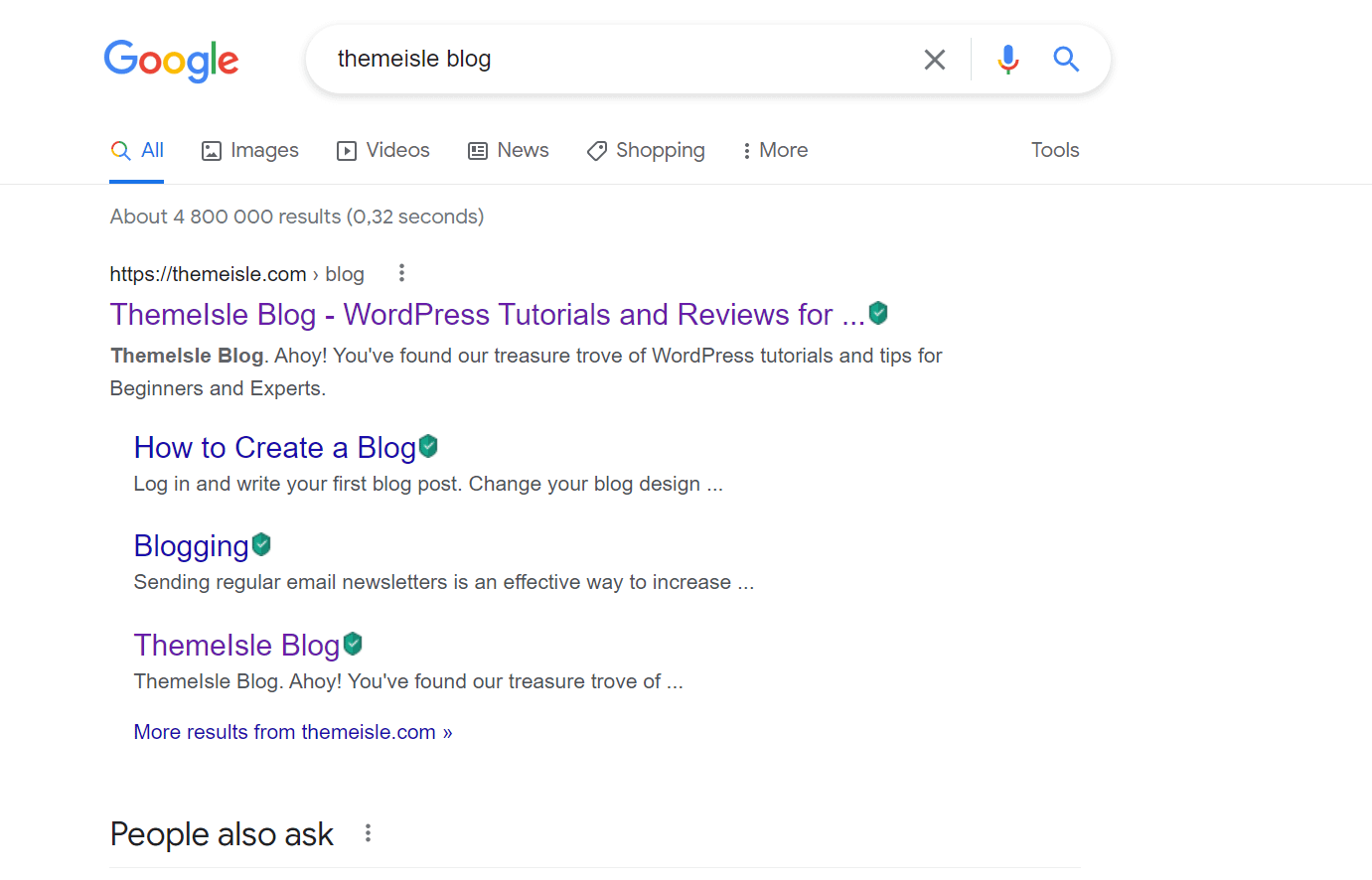Screen dimensions: 1372x880
Task: Click the All tab magnifier icon
Action: (120, 150)
